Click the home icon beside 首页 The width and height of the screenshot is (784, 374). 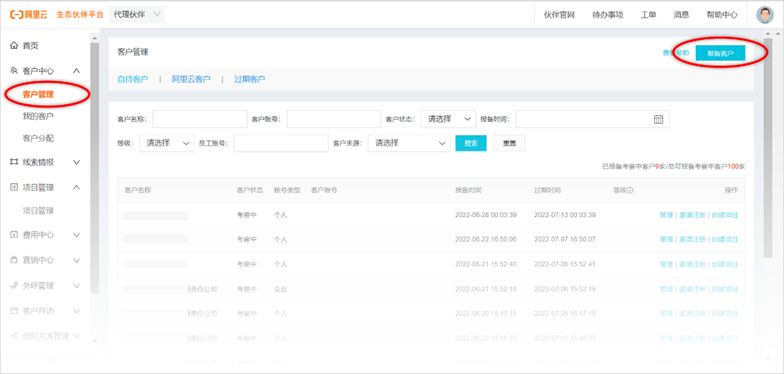click(x=14, y=46)
